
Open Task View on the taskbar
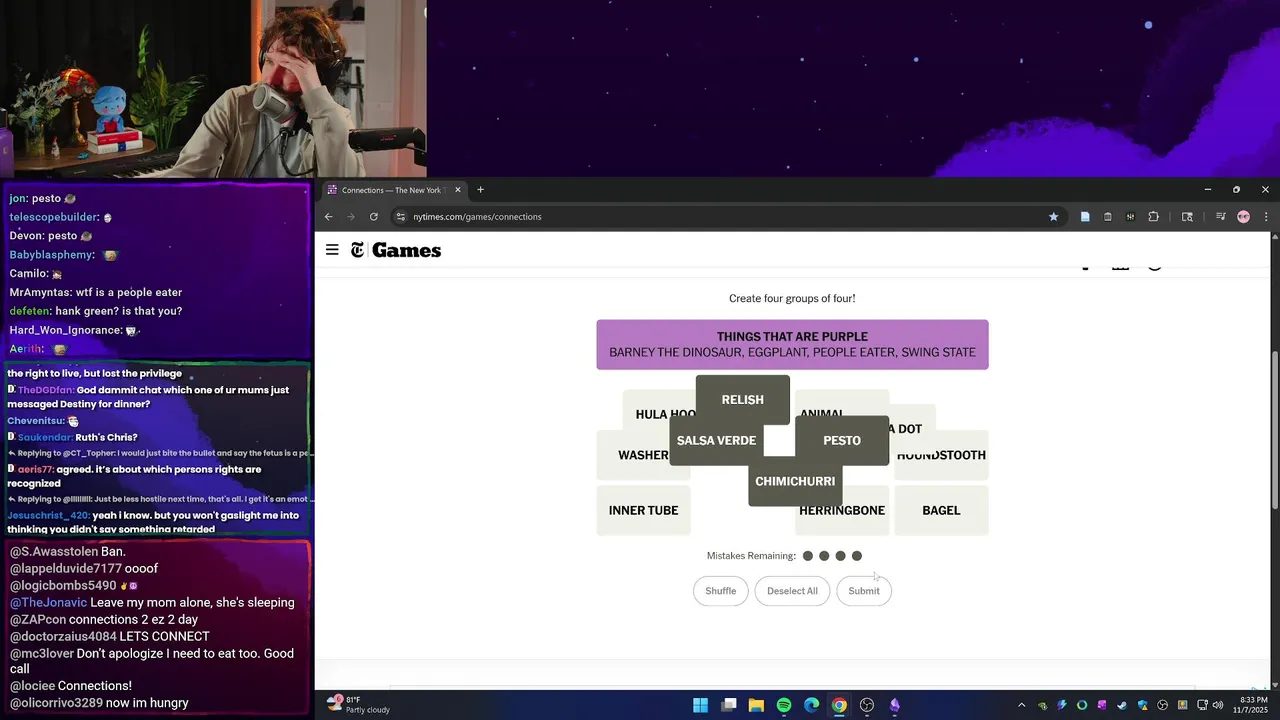729,705
